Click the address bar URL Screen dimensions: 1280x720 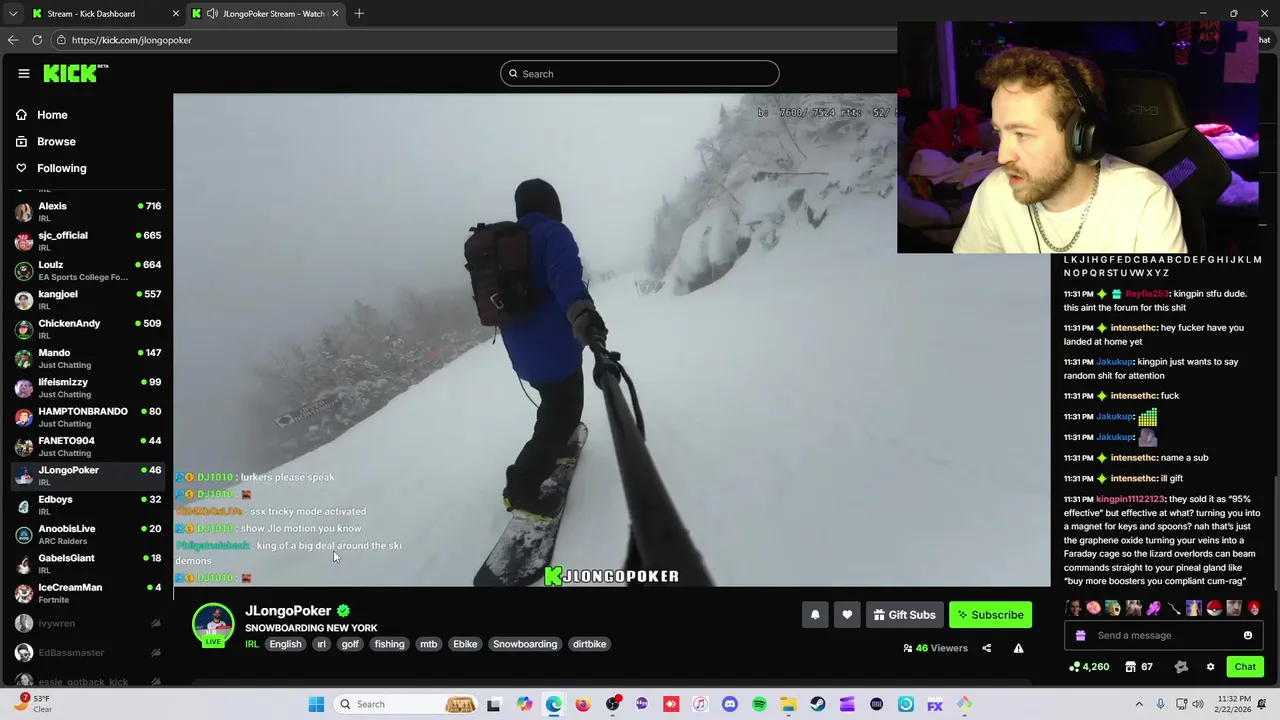[x=131, y=40]
